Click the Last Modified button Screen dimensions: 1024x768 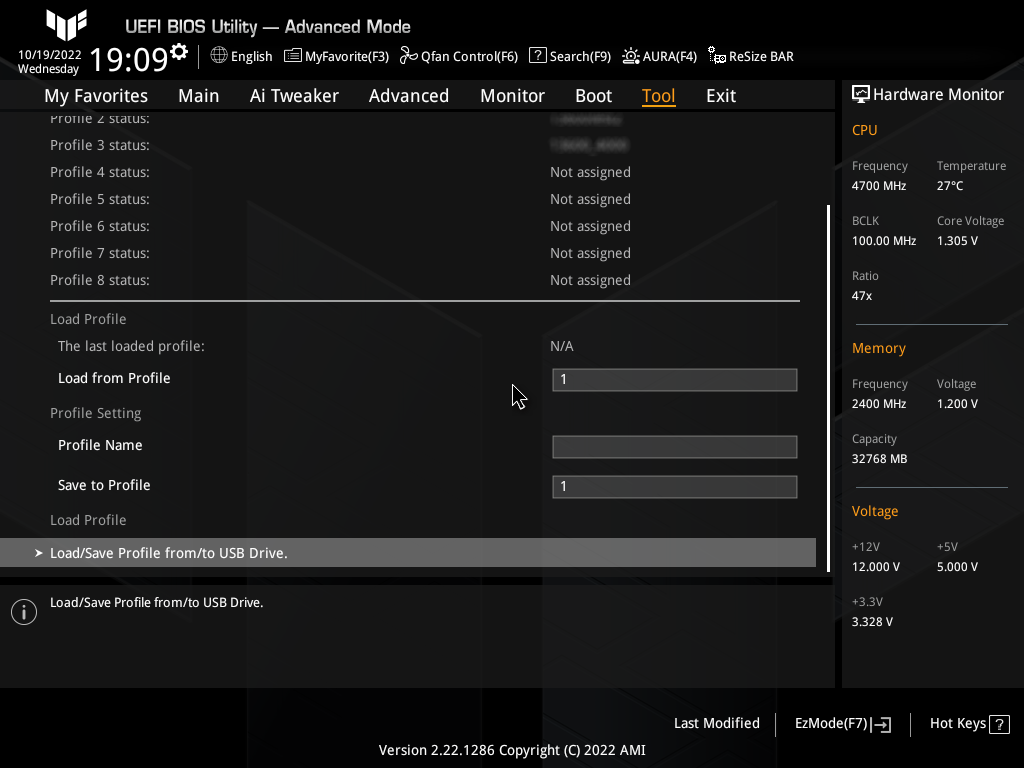[717, 723]
